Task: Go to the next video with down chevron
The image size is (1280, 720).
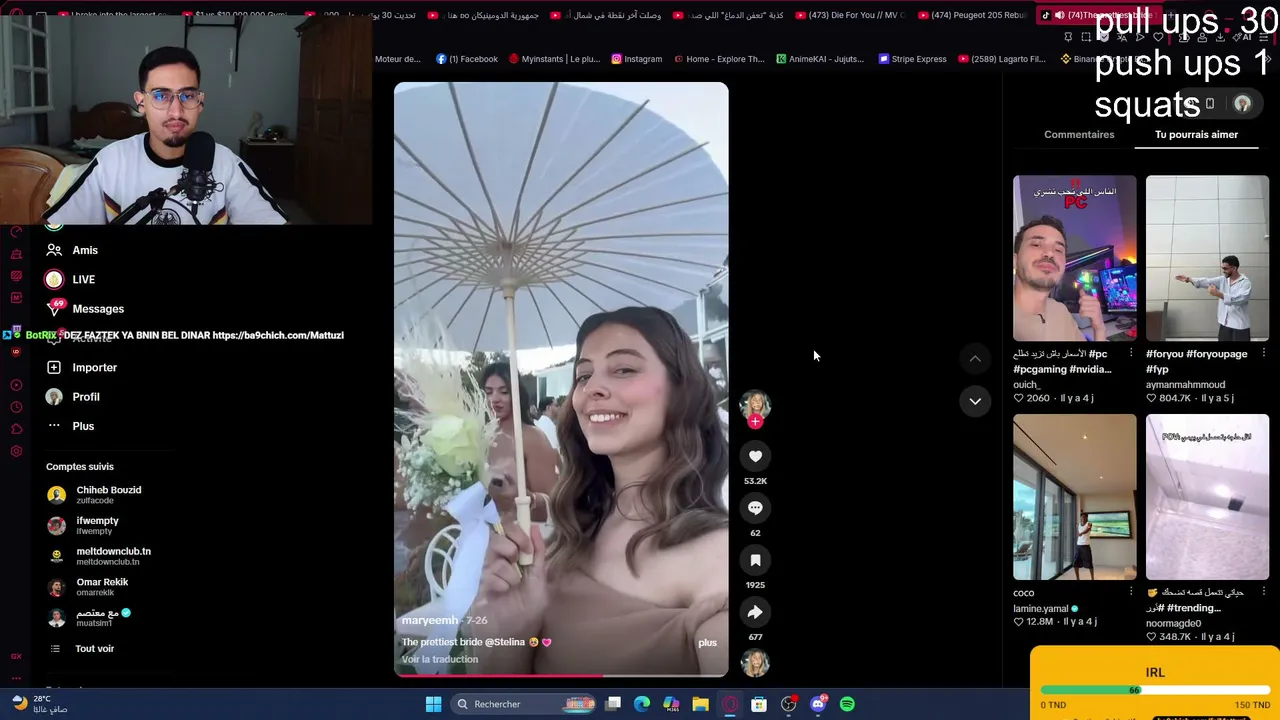Action: (975, 401)
